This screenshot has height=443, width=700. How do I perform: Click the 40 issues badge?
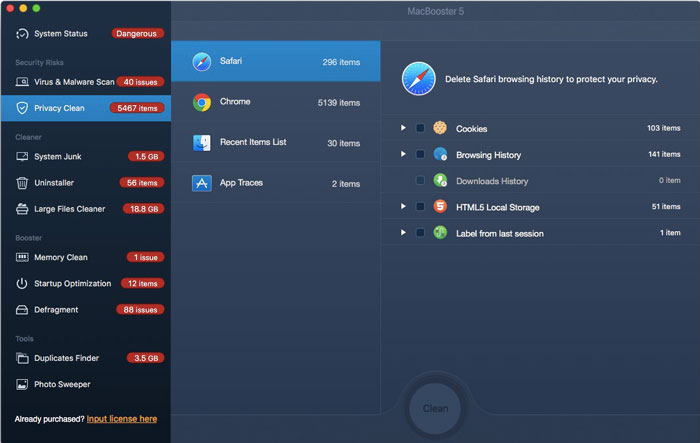coord(140,82)
